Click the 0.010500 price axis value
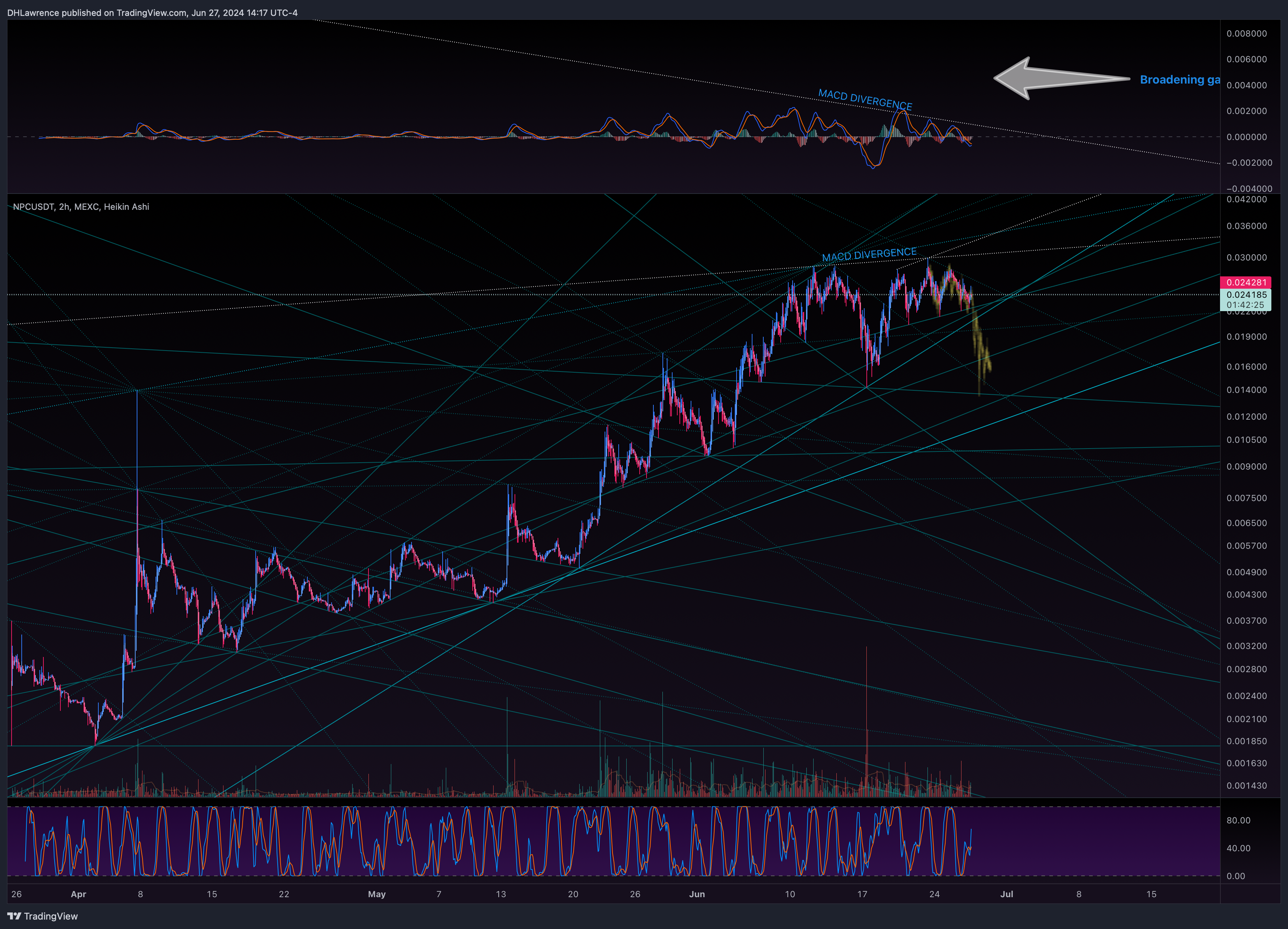Image resolution: width=1288 pixels, height=929 pixels. tap(1246, 440)
